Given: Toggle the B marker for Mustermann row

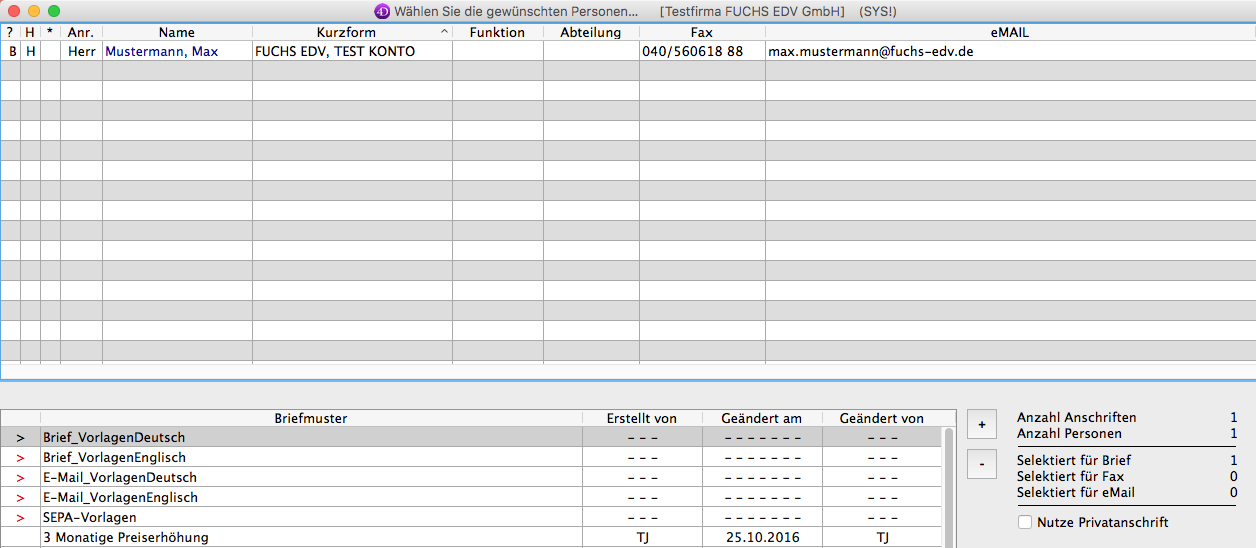Looking at the screenshot, I should (x=12, y=51).
